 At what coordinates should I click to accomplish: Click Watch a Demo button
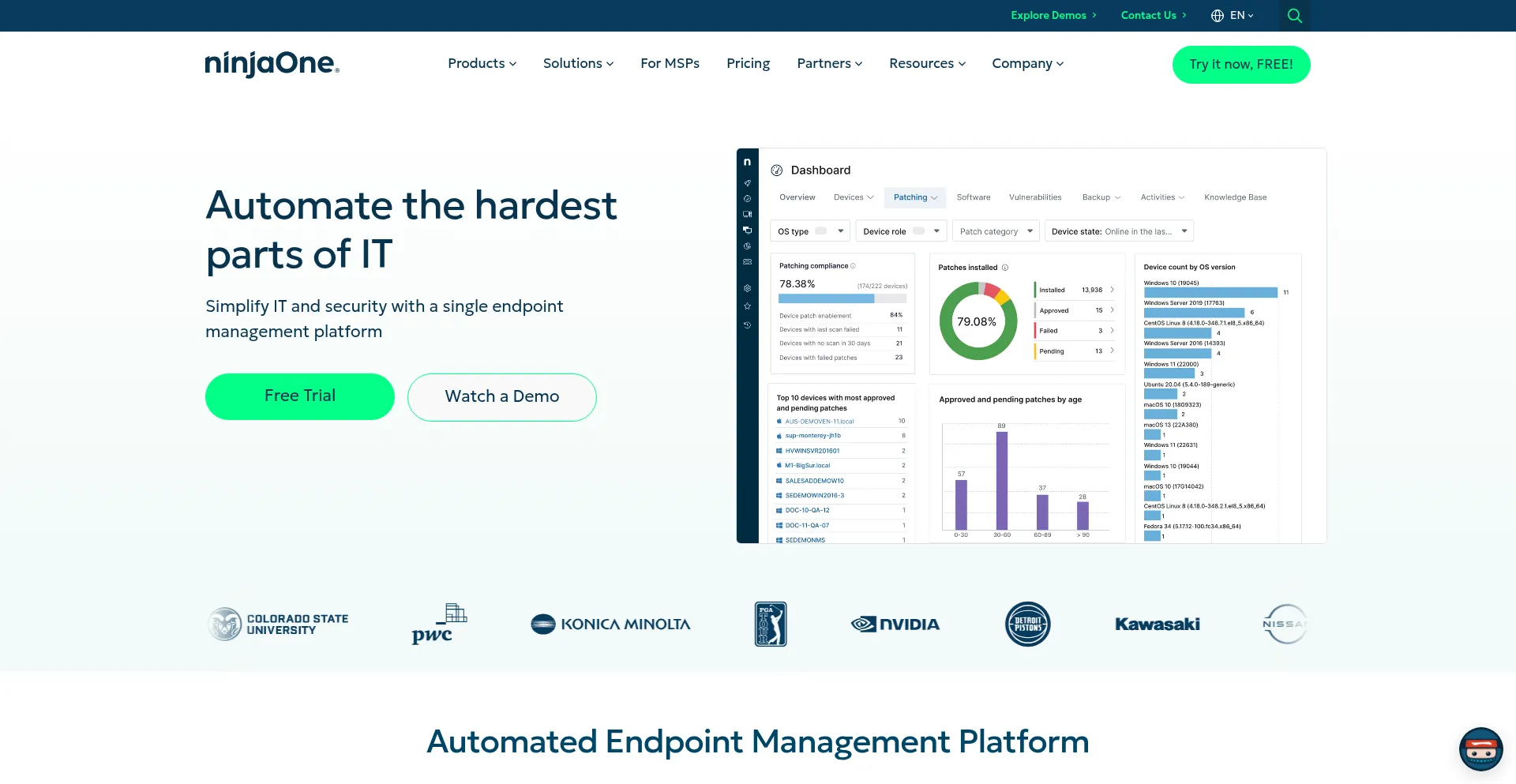click(x=502, y=397)
